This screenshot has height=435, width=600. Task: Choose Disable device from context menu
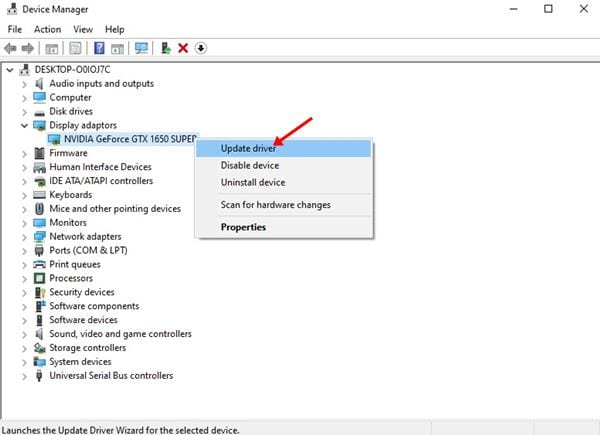(x=284, y=165)
